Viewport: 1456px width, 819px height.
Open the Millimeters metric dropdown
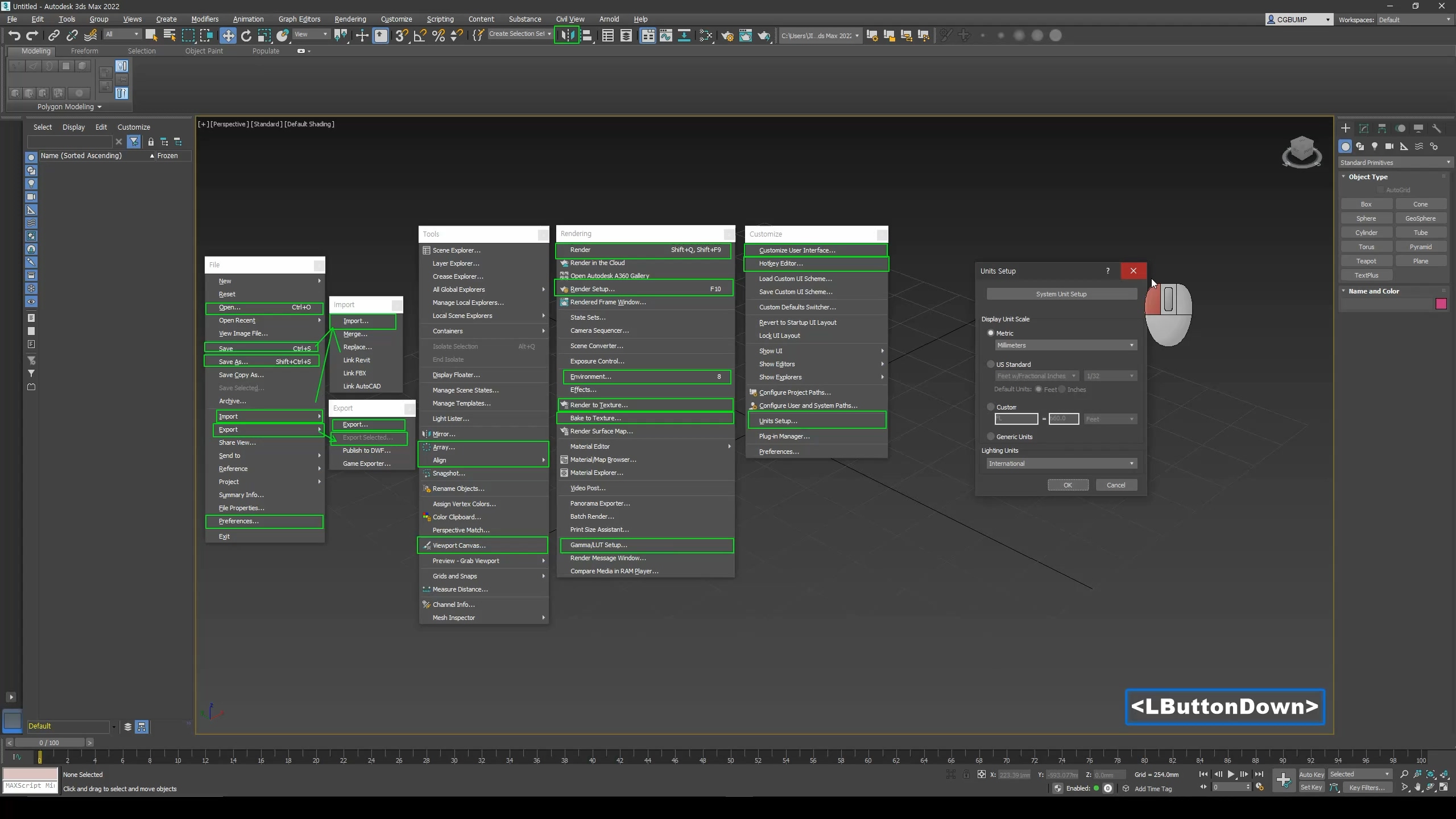(x=1065, y=345)
